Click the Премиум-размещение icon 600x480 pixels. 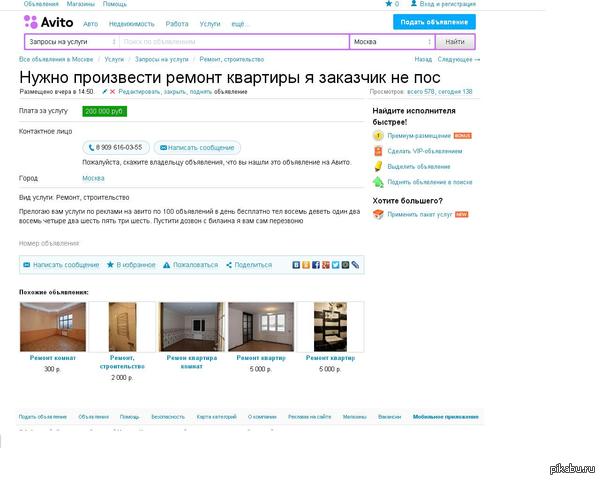378,135
